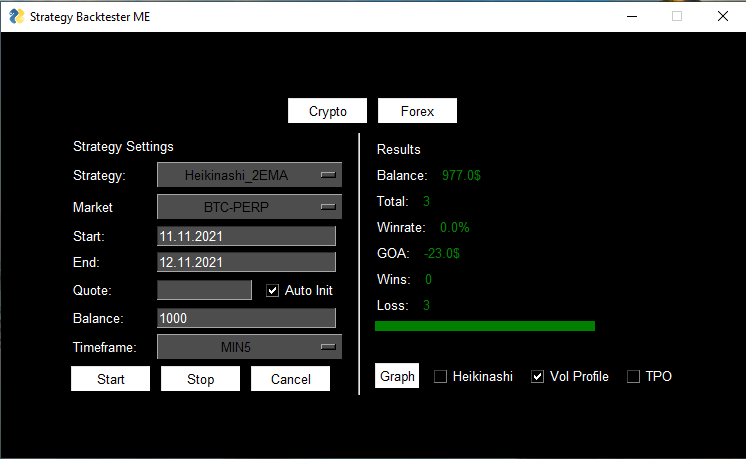Click the Python app icon in title bar

pyautogui.click(x=16, y=17)
